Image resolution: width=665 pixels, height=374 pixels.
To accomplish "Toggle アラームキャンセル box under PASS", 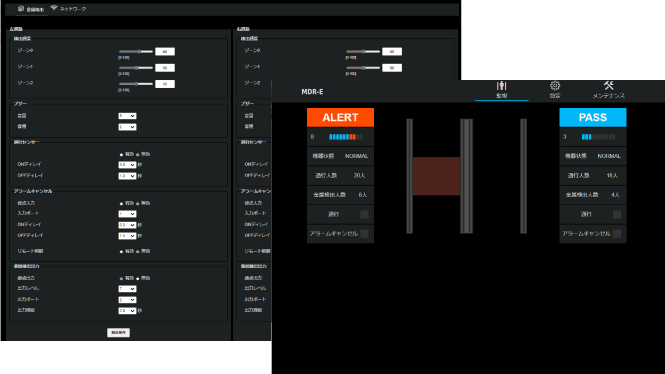I will point(617,234).
